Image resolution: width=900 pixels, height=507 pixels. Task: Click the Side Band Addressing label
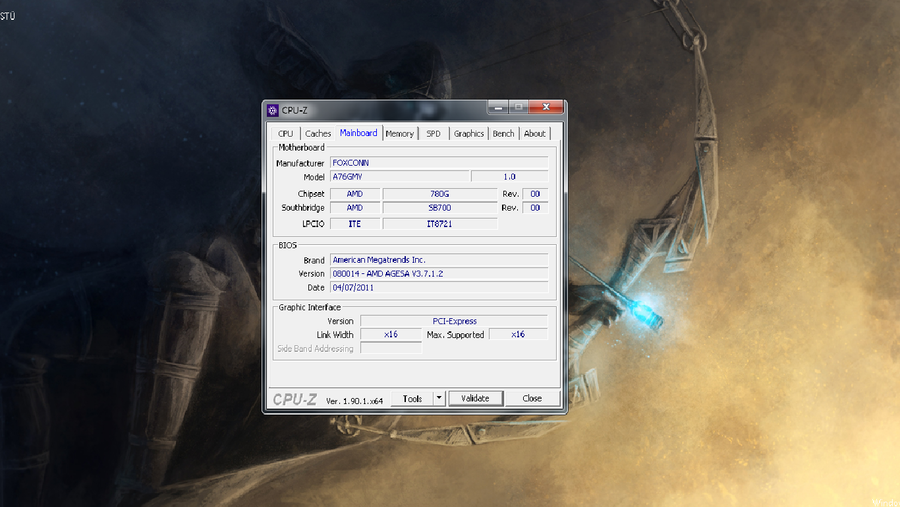(315, 349)
